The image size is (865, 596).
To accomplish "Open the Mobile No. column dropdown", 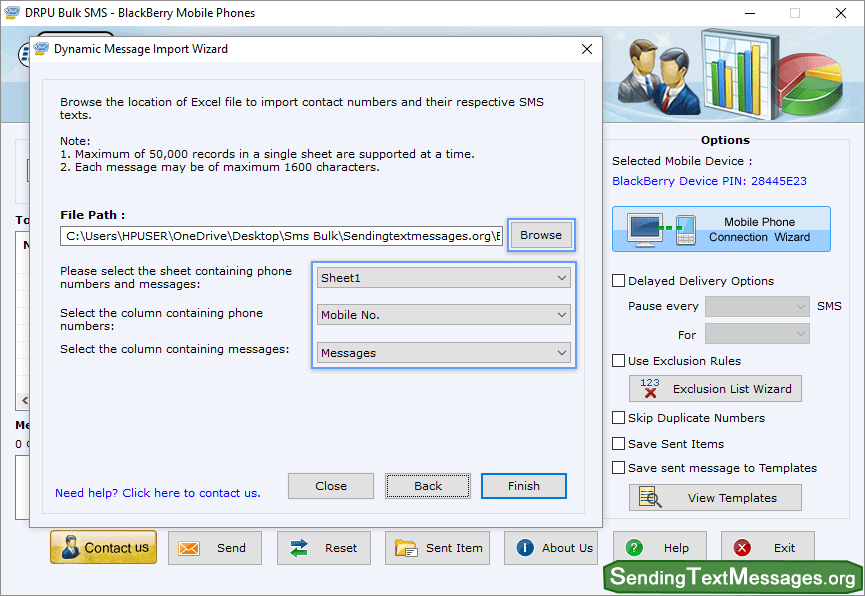I will [444, 315].
